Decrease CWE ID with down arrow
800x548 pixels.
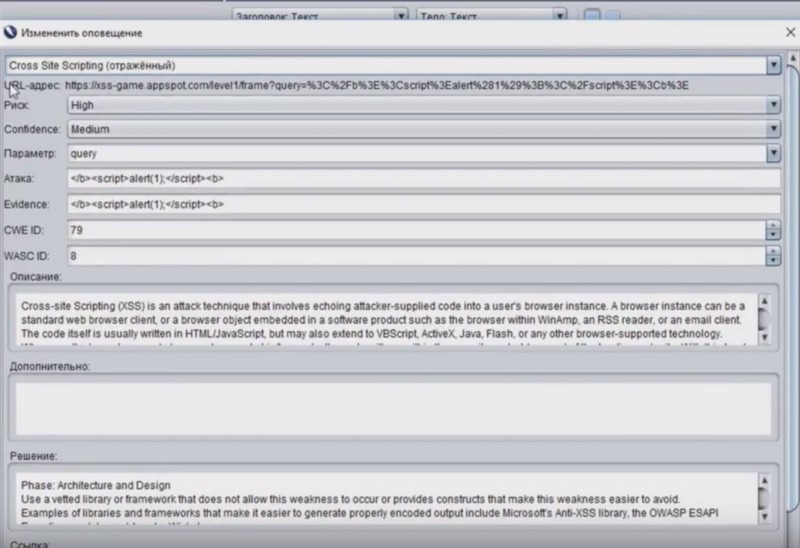773,235
